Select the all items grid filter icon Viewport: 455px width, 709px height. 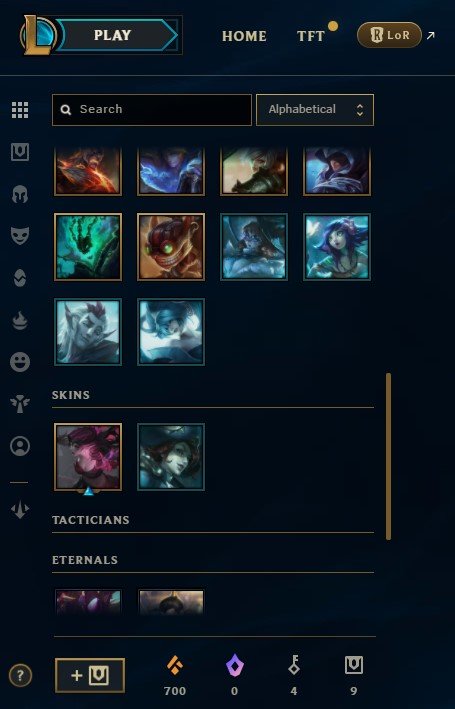(20, 110)
